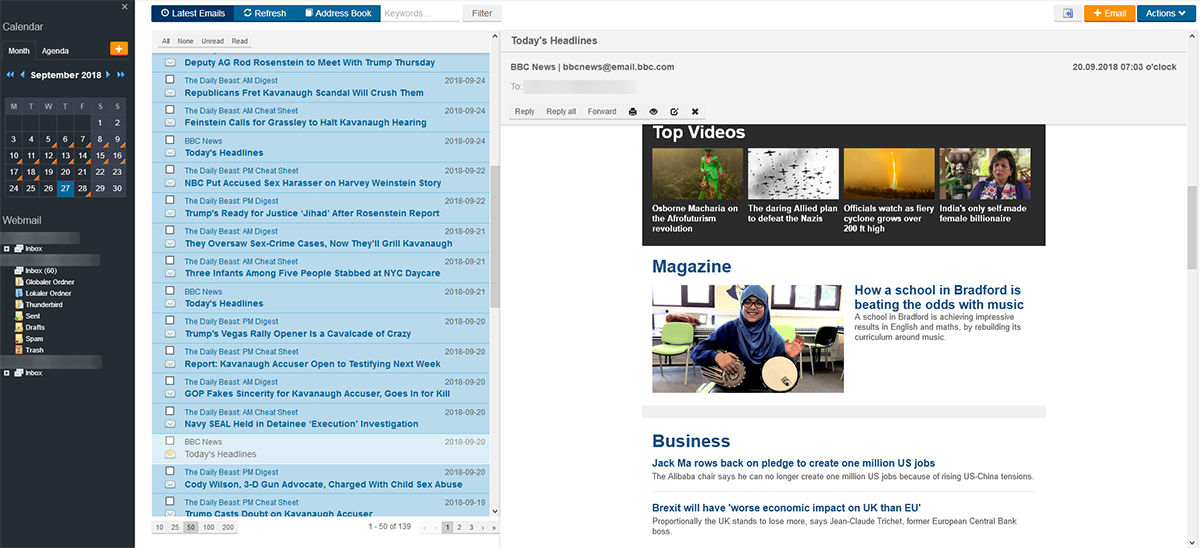Jump to the next year in the calendar
1200x548 pixels.
click(121, 75)
